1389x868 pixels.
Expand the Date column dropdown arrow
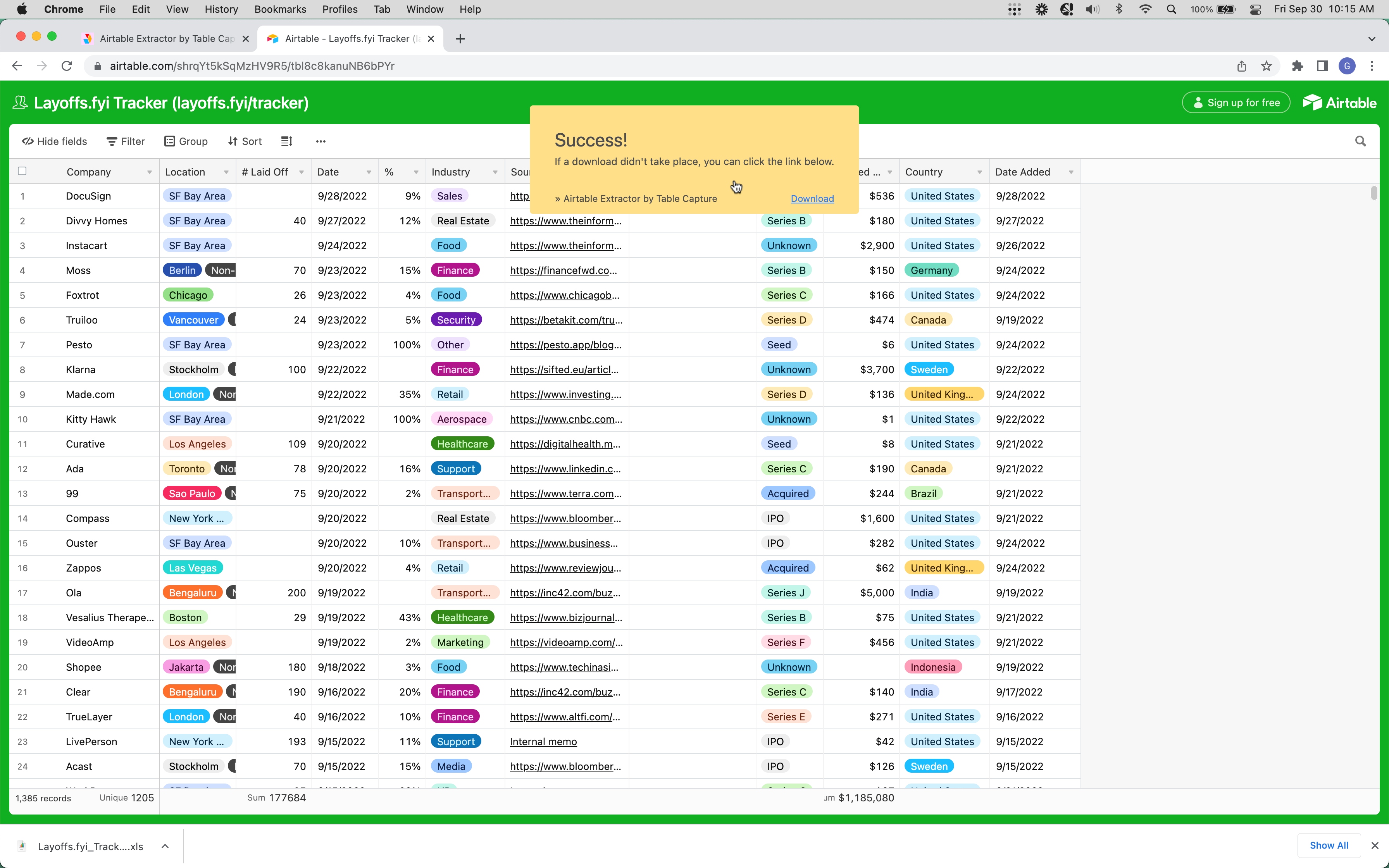point(369,172)
